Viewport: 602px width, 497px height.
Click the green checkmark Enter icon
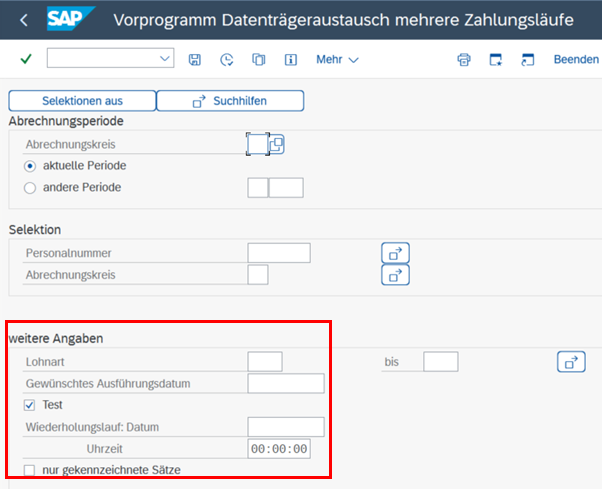(x=26, y=60)
